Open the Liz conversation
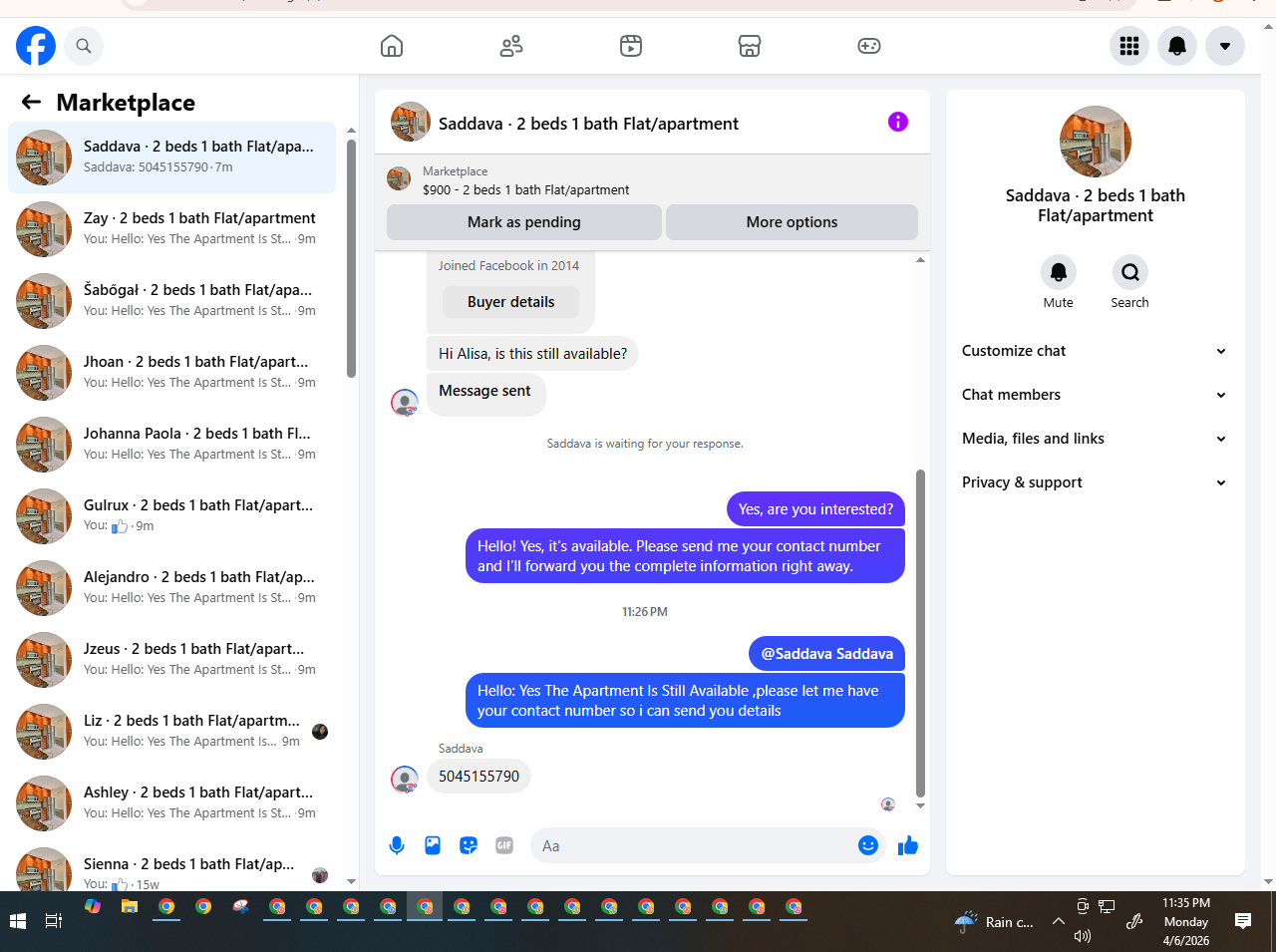1276x952 pixels. [x=171, y=732]
